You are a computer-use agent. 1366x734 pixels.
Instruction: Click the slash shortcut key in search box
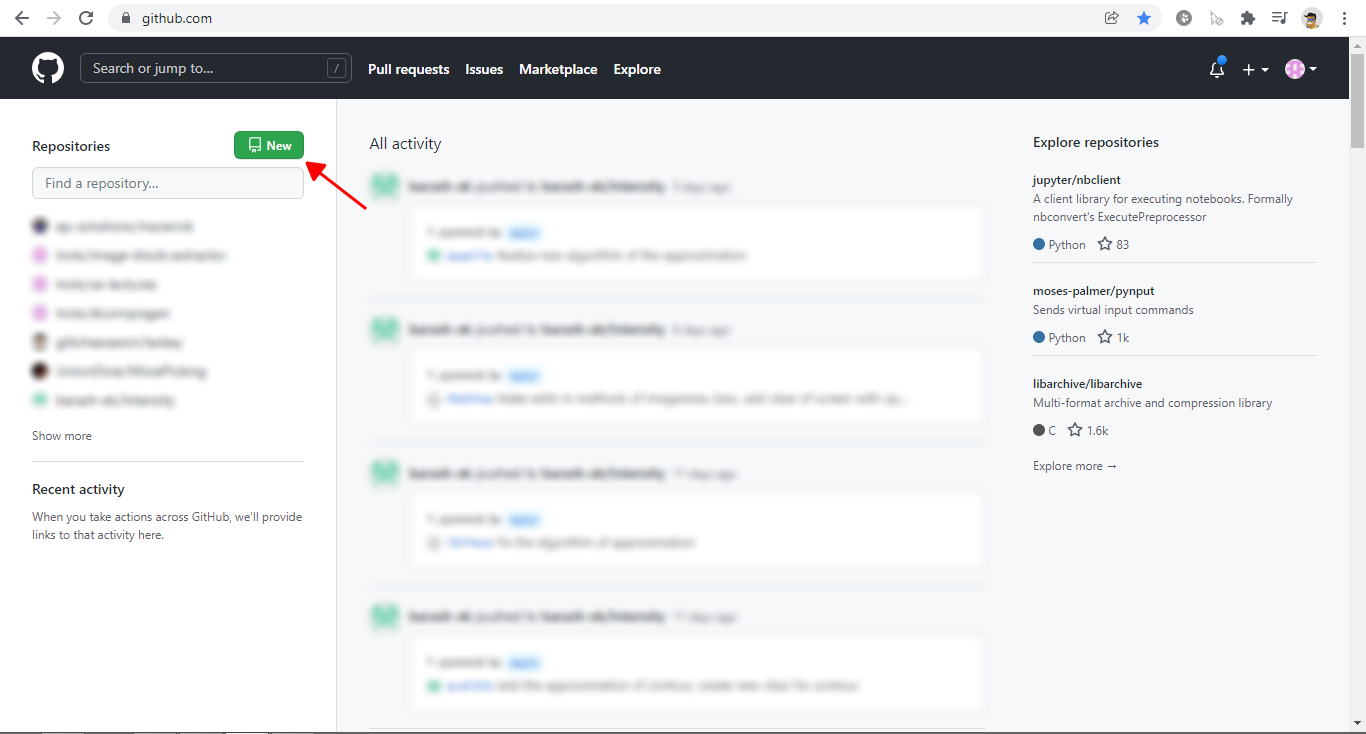coord(336,68)
